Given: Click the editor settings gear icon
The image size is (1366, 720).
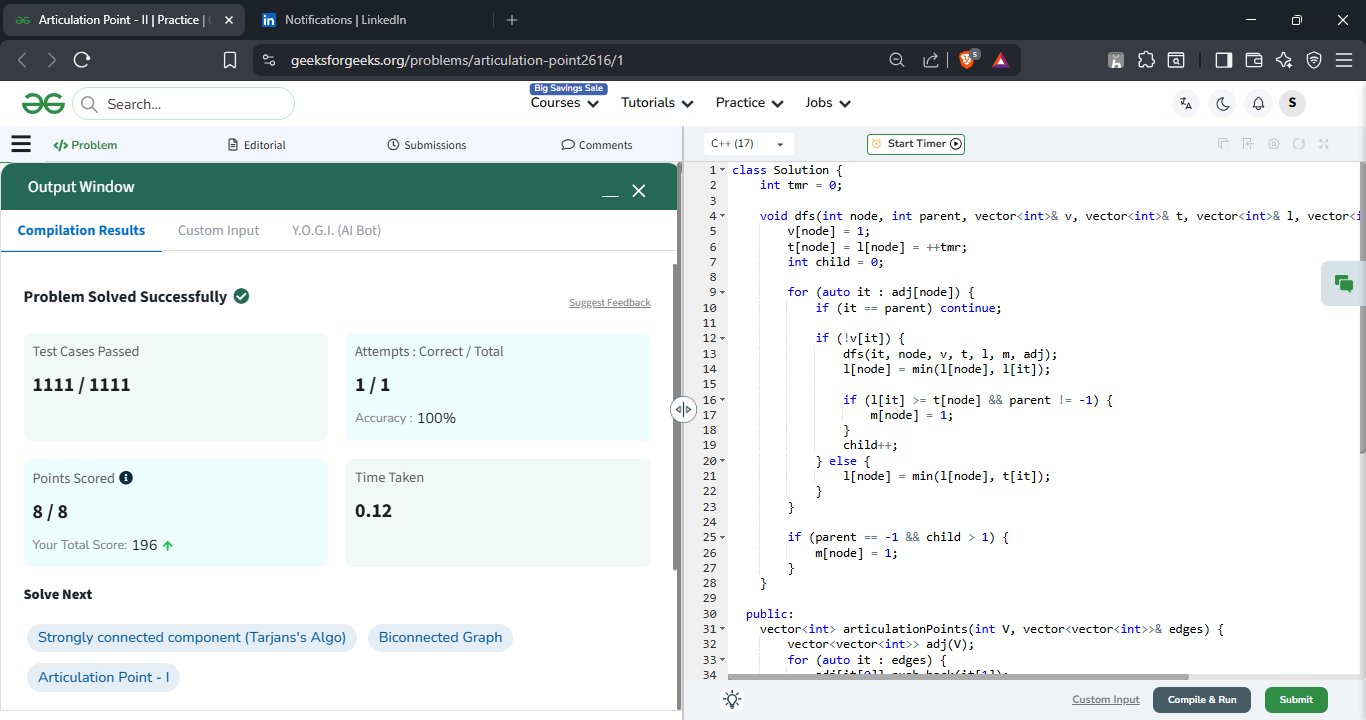Looking at the screenshot, I should 1273,144.
